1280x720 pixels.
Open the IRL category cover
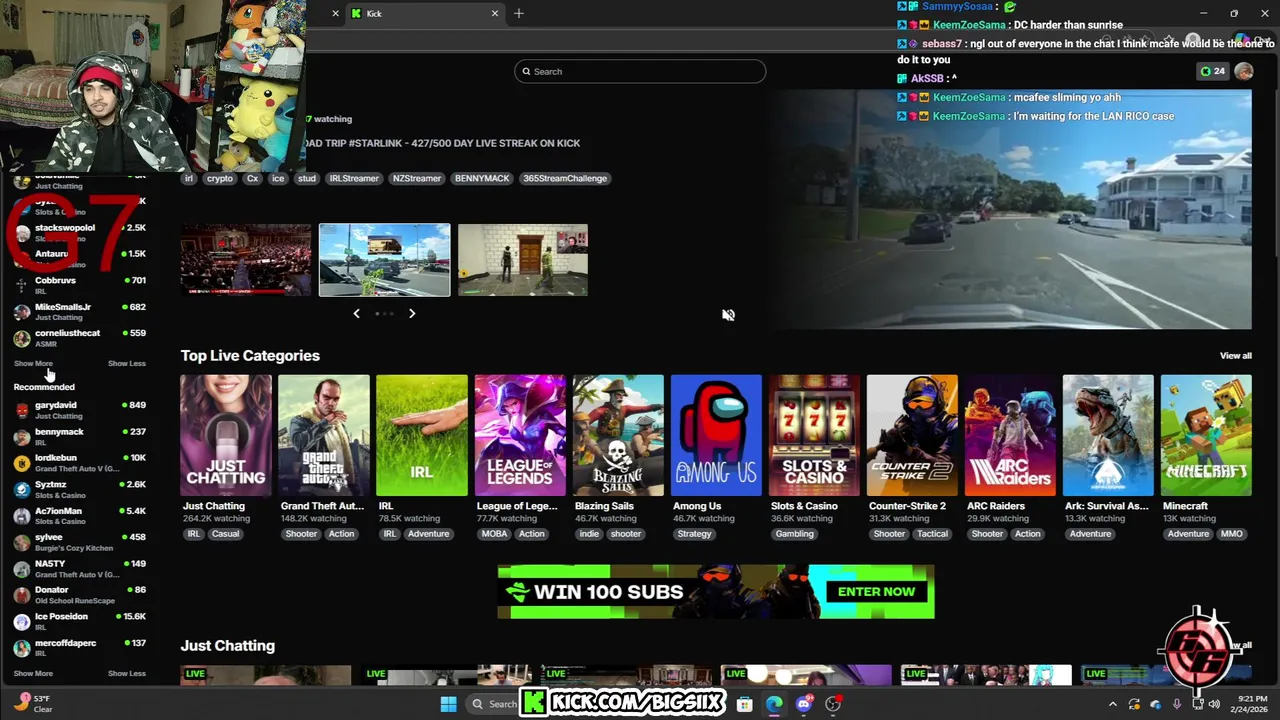click(x=422, y=435)
